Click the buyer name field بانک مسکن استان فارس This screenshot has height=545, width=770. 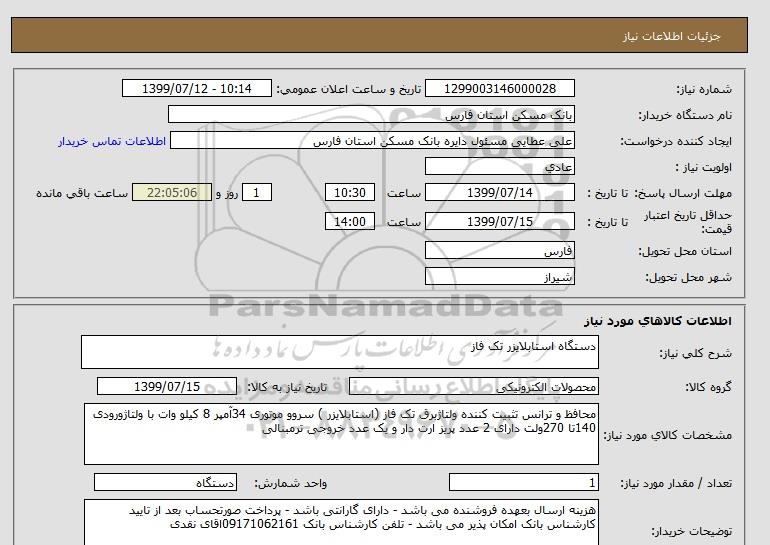coord(371,115)
